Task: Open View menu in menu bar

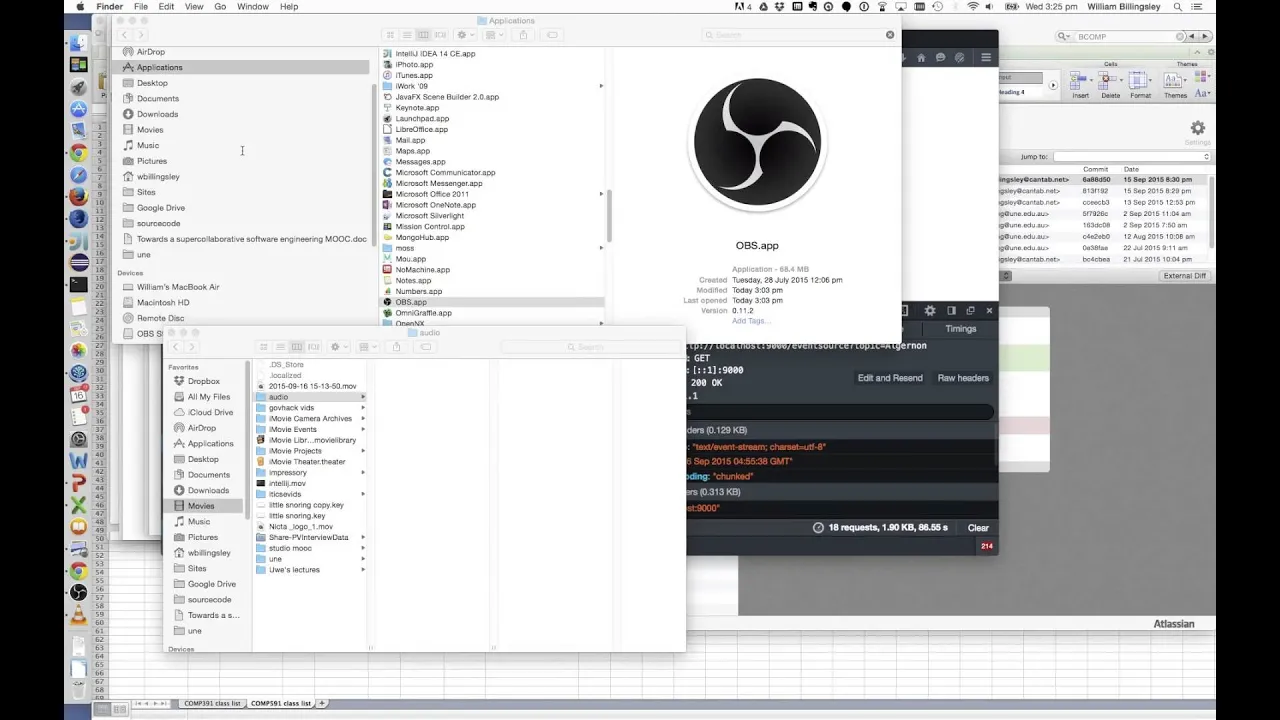Action: coord(194,7)
